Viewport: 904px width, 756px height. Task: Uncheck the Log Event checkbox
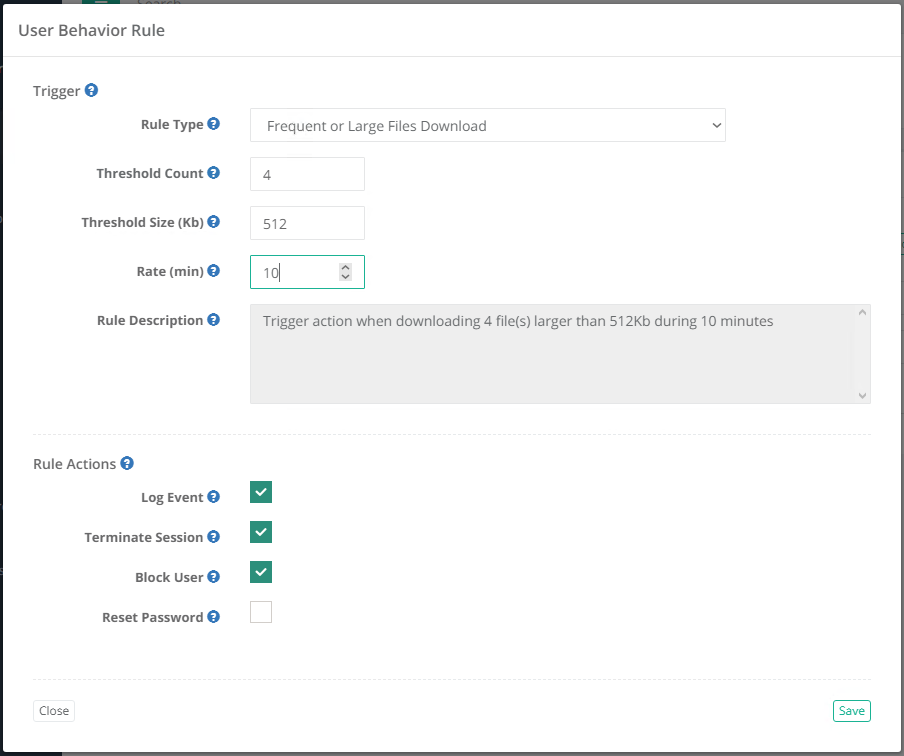click(260, 492)
